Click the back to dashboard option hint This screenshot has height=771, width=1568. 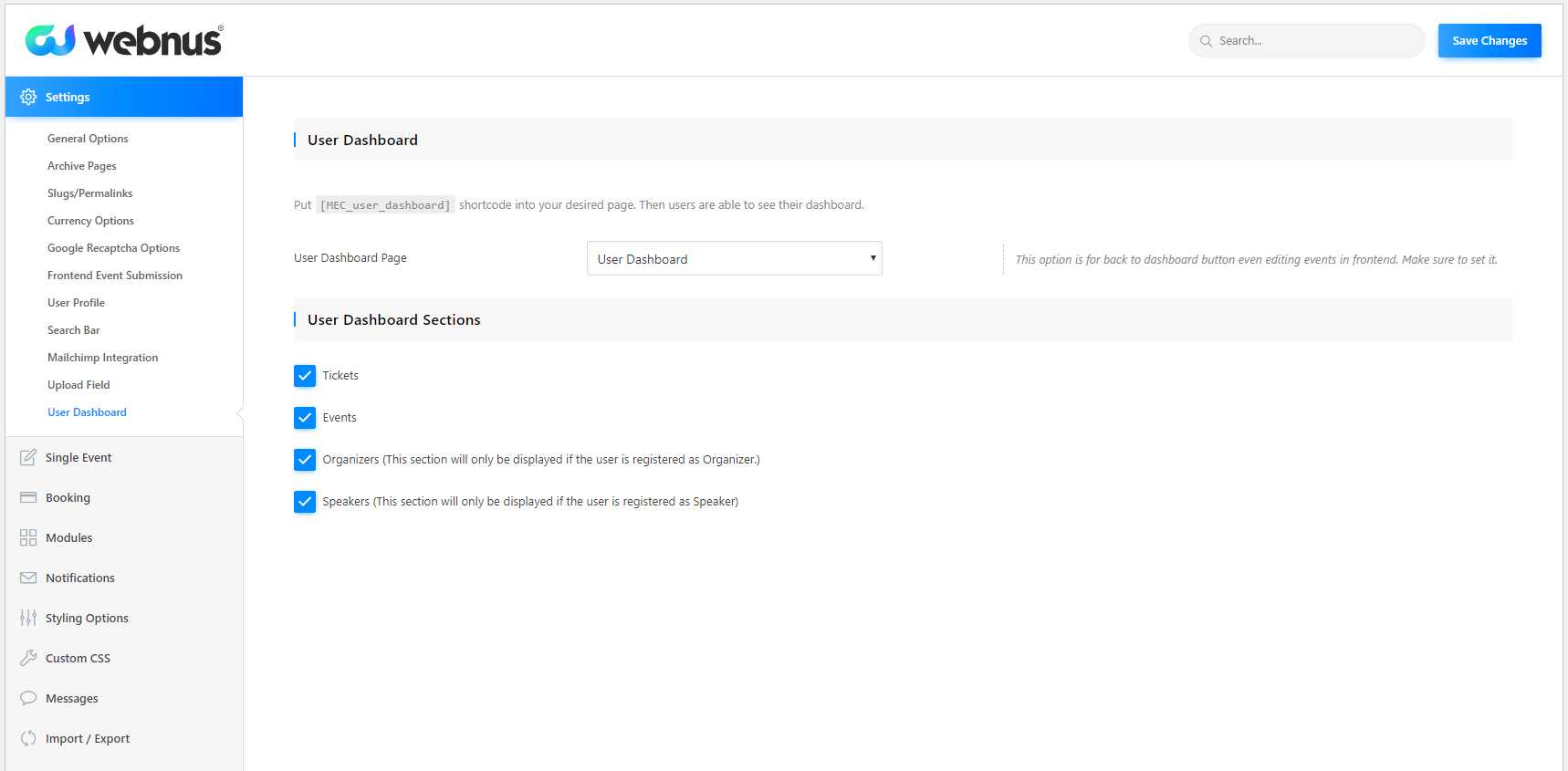click(1257, 260)
